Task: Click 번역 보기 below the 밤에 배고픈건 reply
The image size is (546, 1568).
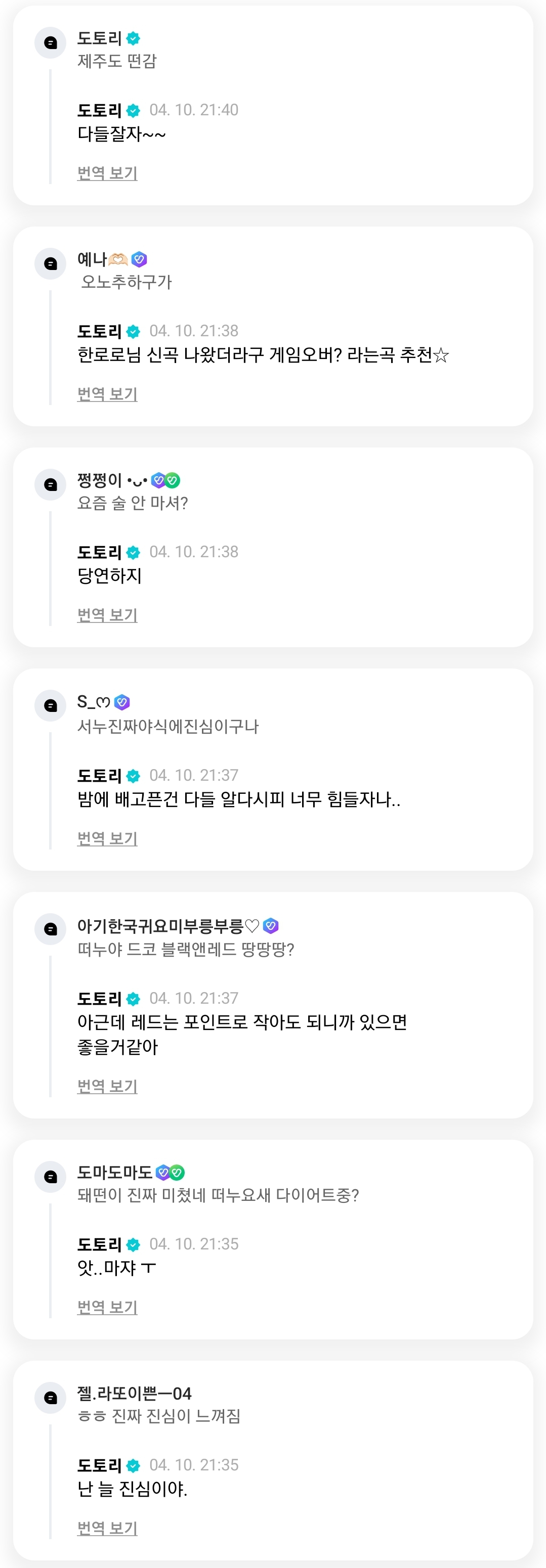Action: 107,839
